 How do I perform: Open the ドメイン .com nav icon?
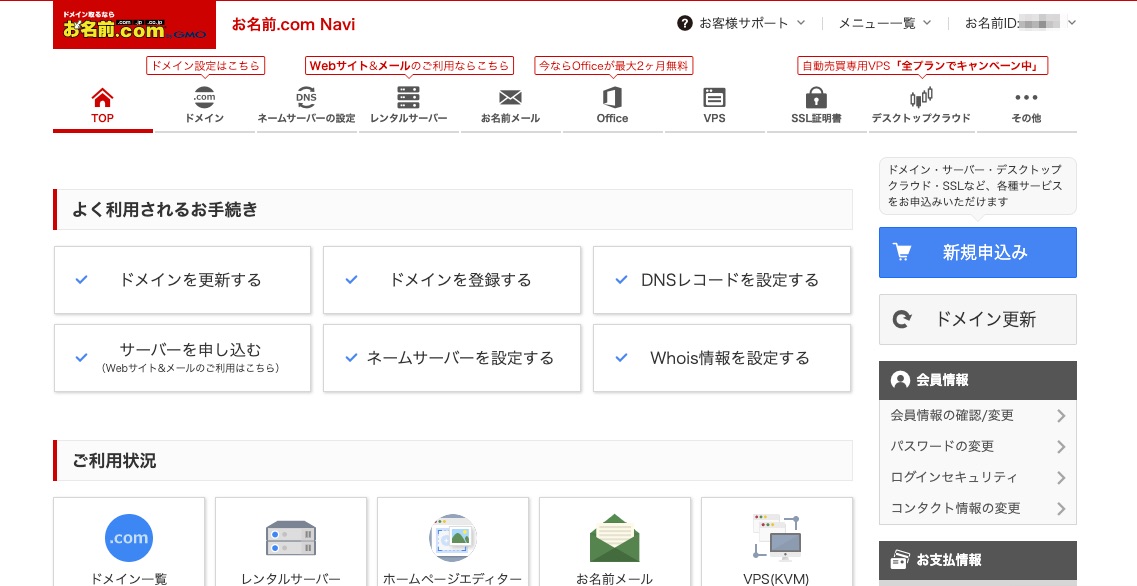click(204, 97)
